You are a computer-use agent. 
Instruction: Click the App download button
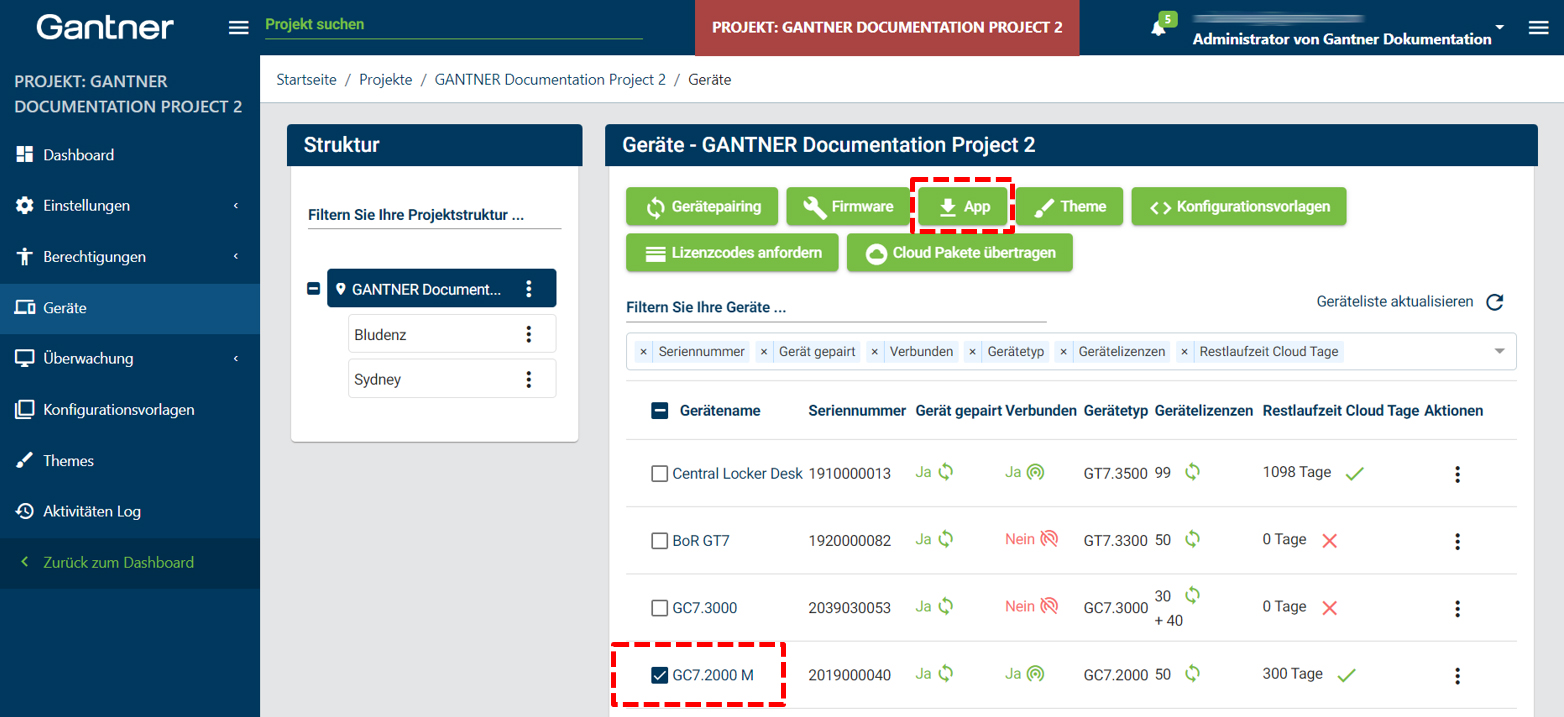point(963,207)
